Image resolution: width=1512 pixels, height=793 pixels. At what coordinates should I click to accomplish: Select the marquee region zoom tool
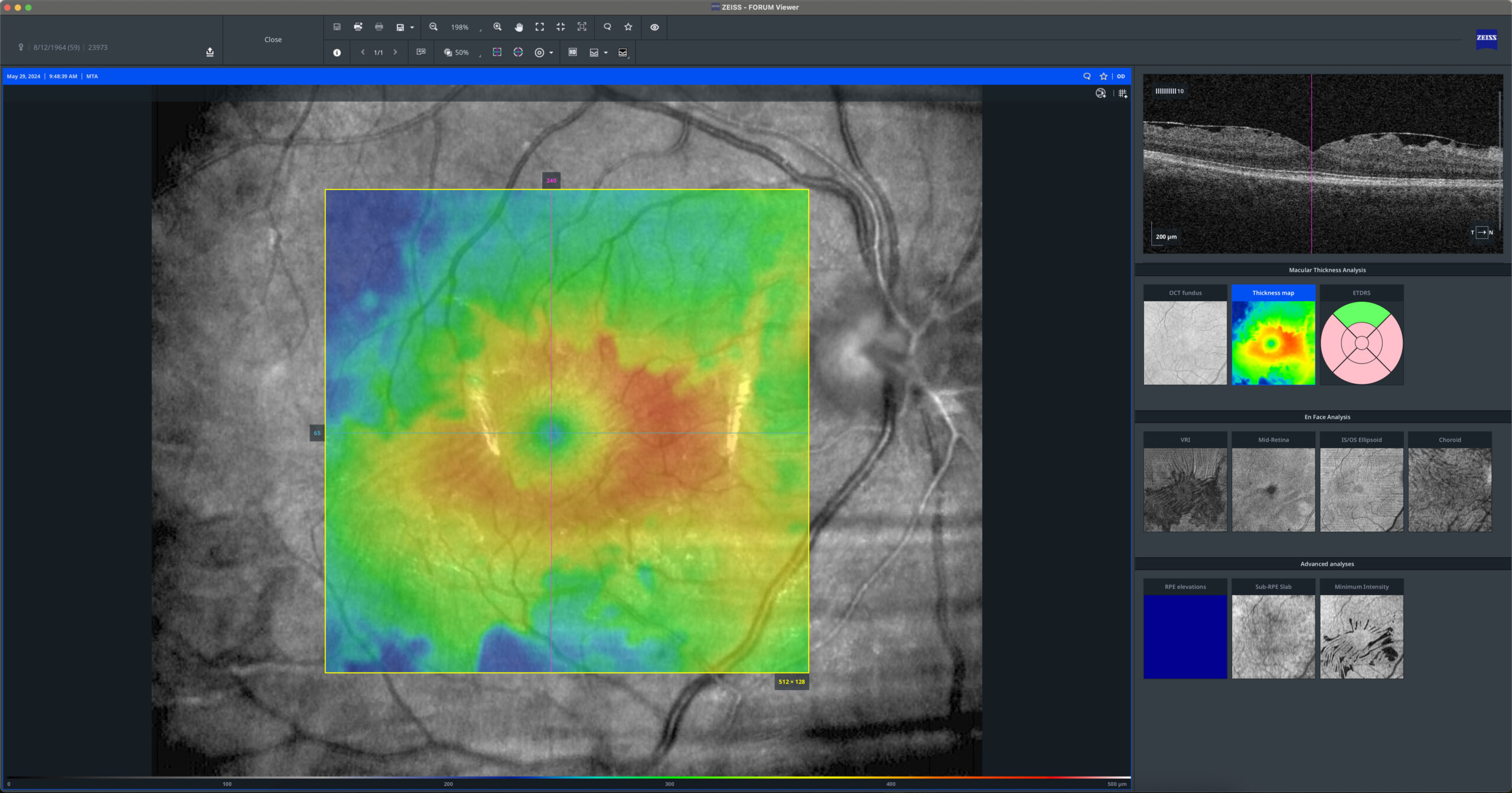582,27
